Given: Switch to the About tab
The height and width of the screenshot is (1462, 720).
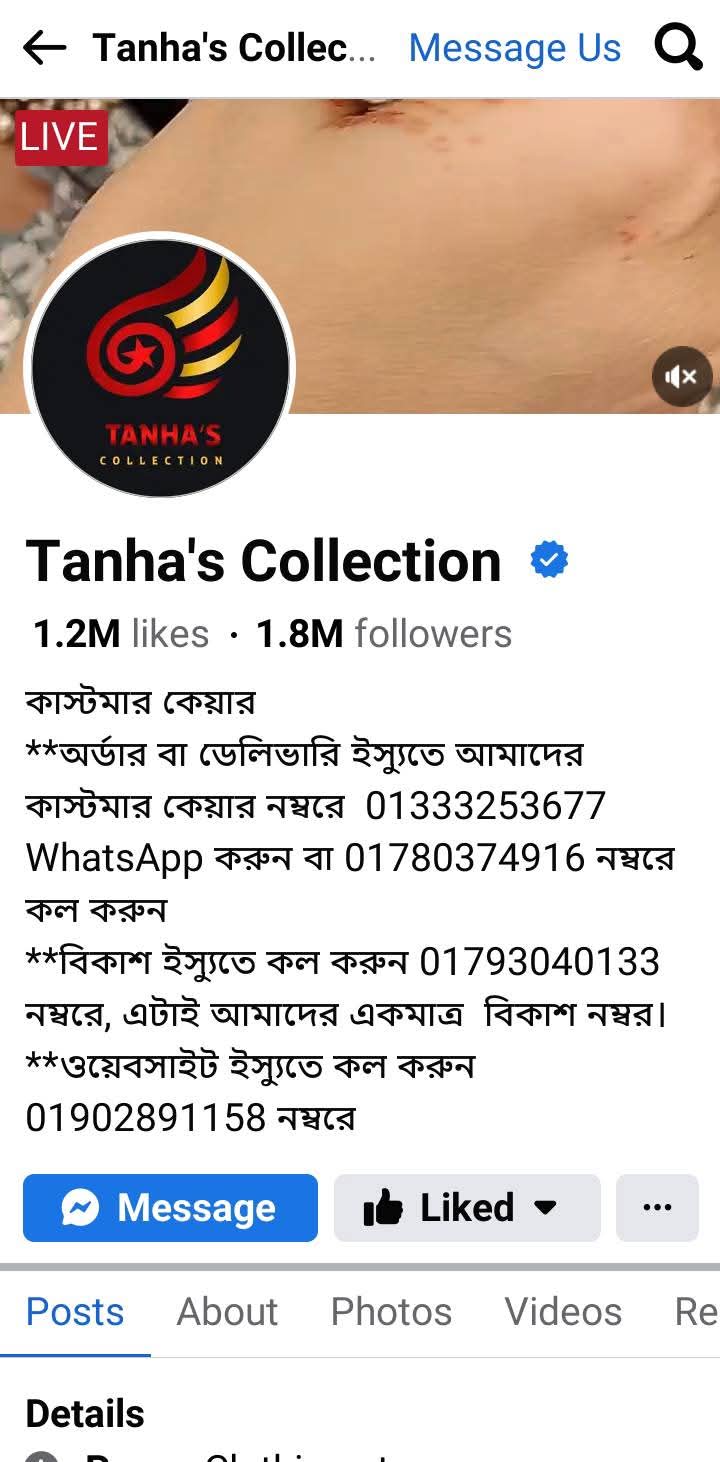Looking at the screenshot, I should (227, 1311).
